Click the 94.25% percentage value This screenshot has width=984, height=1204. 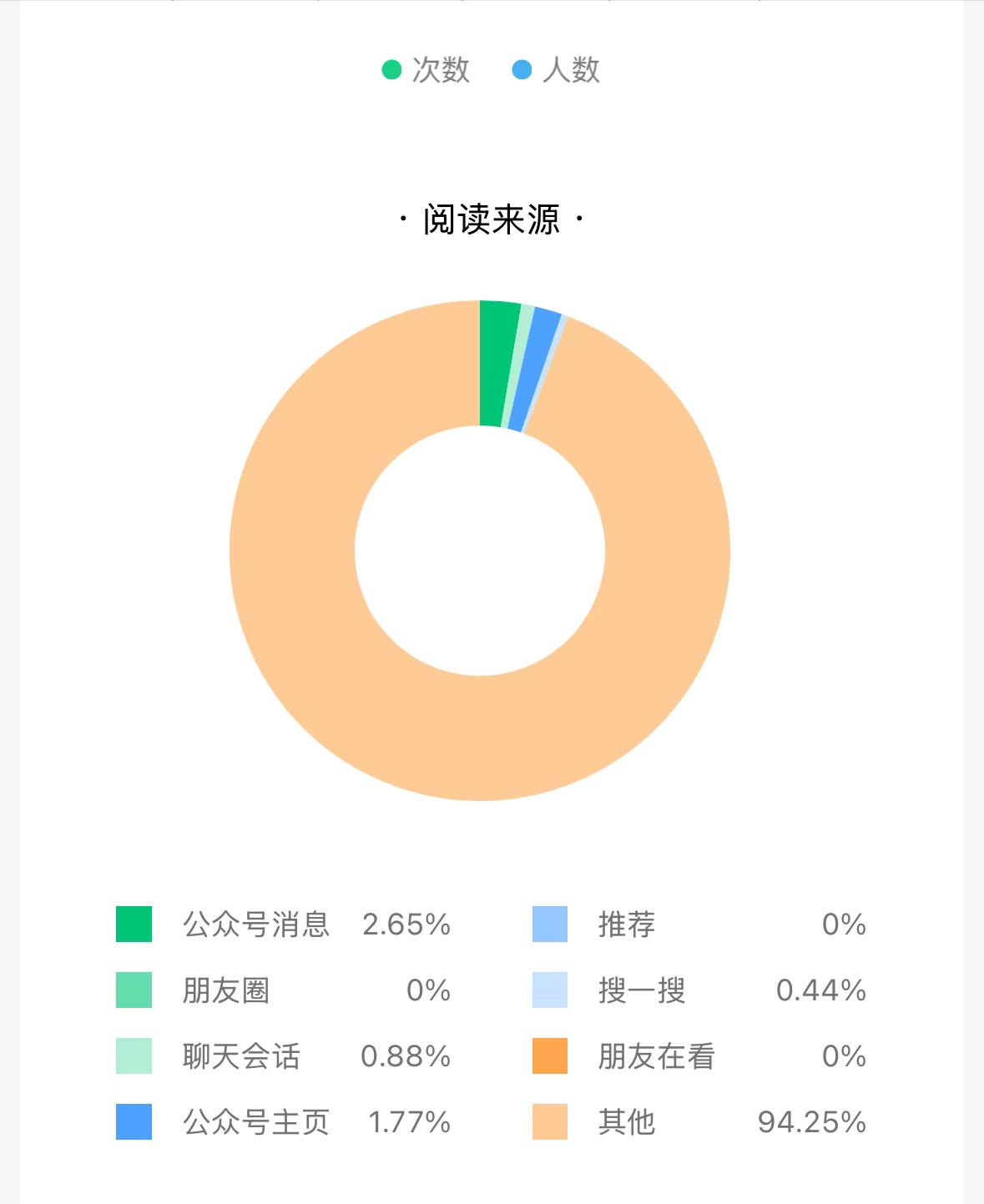pos(811,1122)
